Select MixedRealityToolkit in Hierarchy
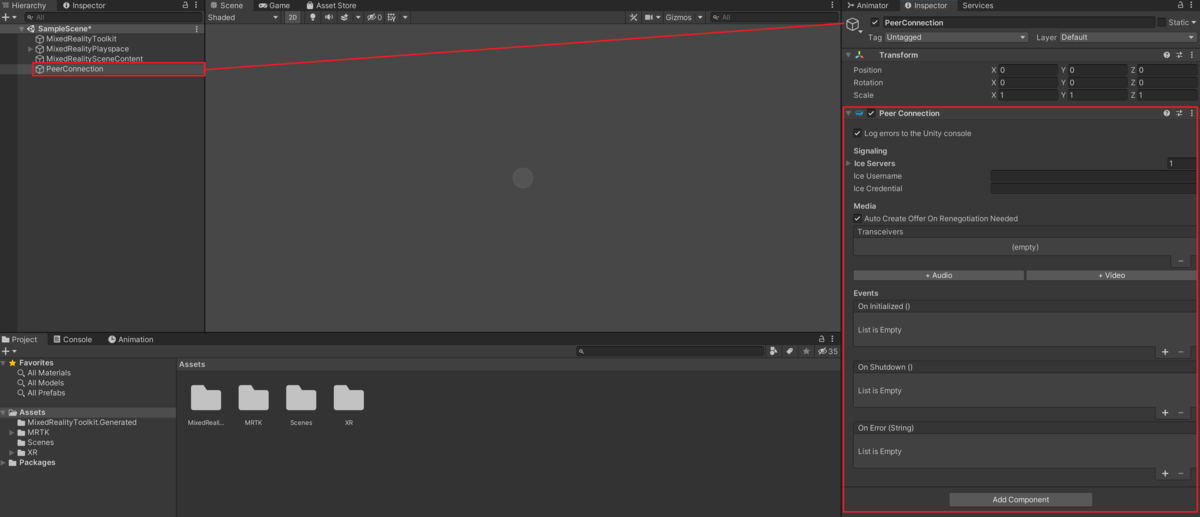The height and width of the screenshot is (517, 1200). 81,39
